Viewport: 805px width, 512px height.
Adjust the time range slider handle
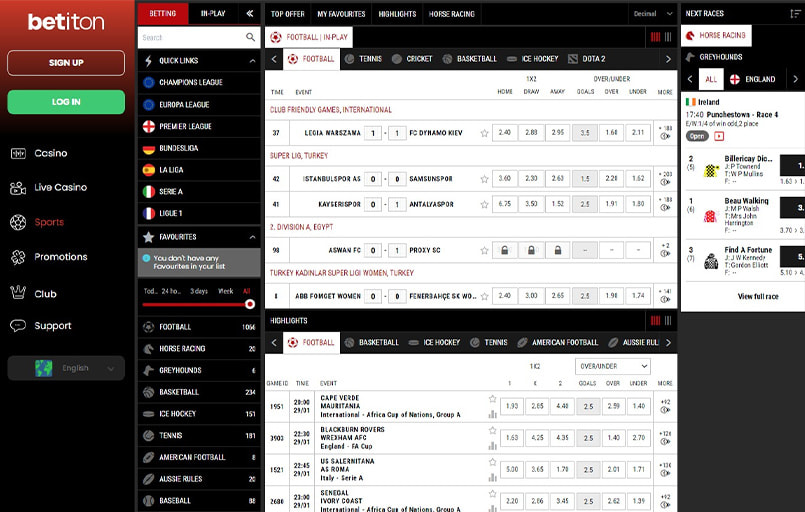249,304
